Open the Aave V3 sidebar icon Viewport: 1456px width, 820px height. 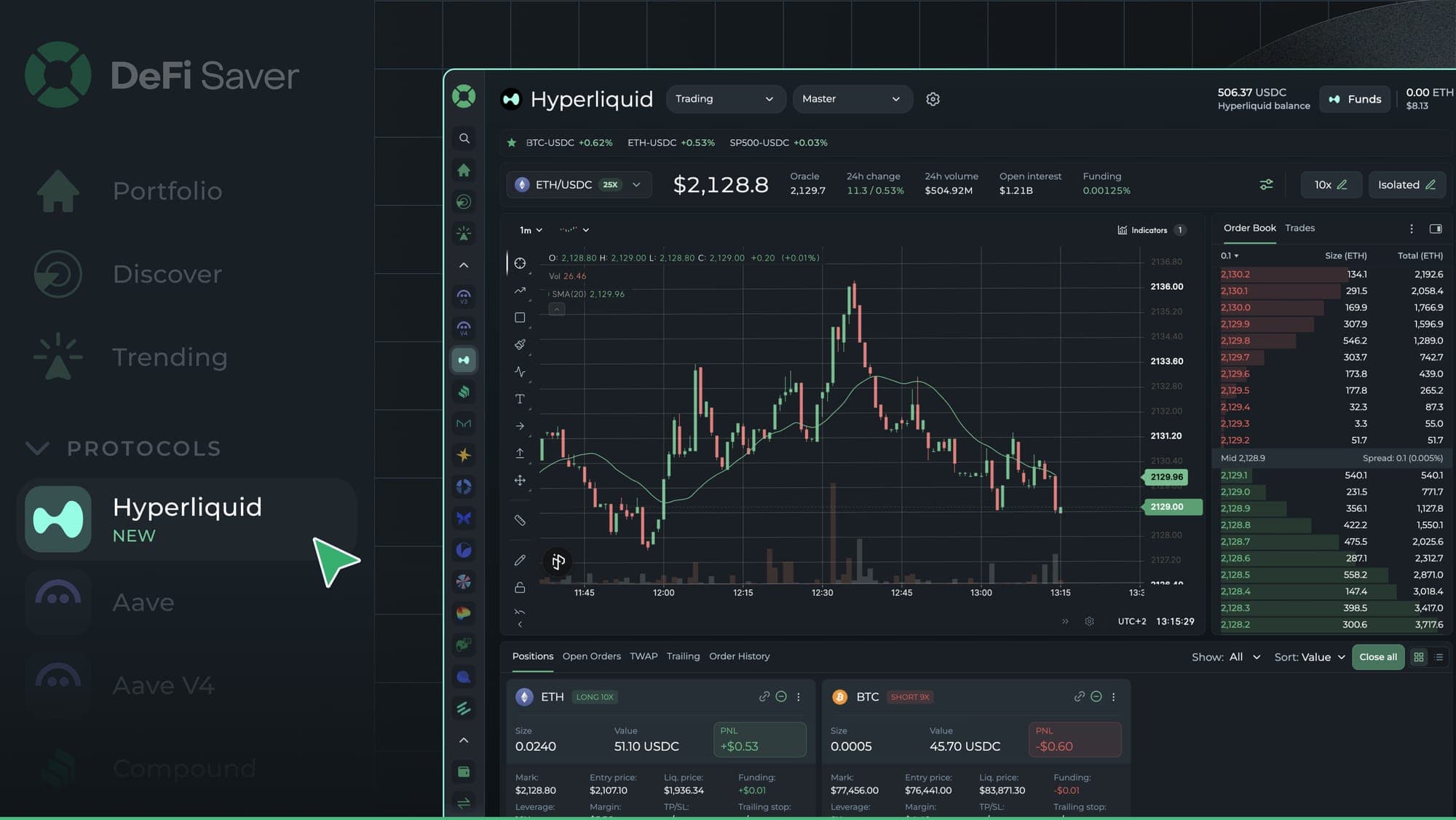tap(464, 296)
